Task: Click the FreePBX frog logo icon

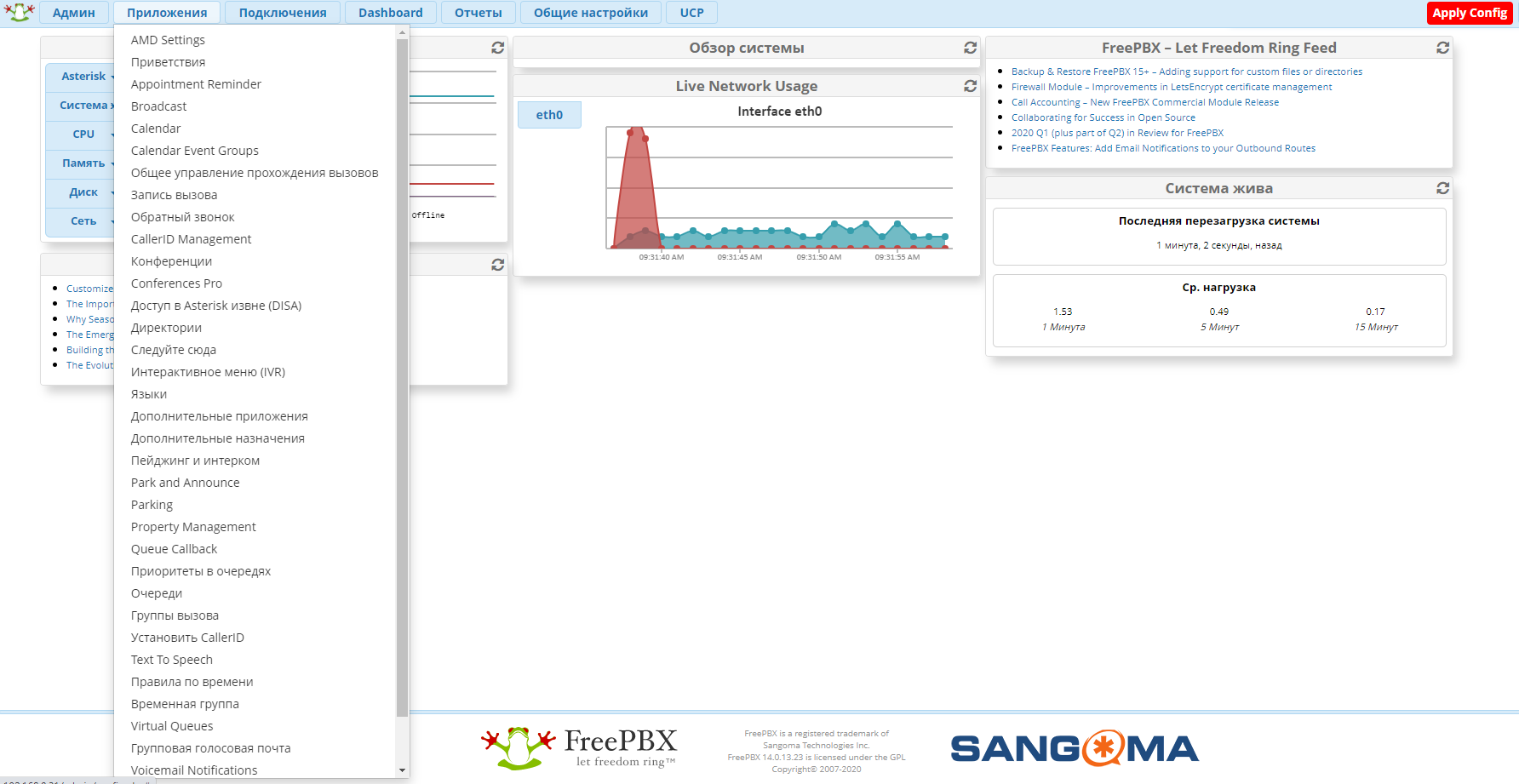Action: [x=19, y=12]
